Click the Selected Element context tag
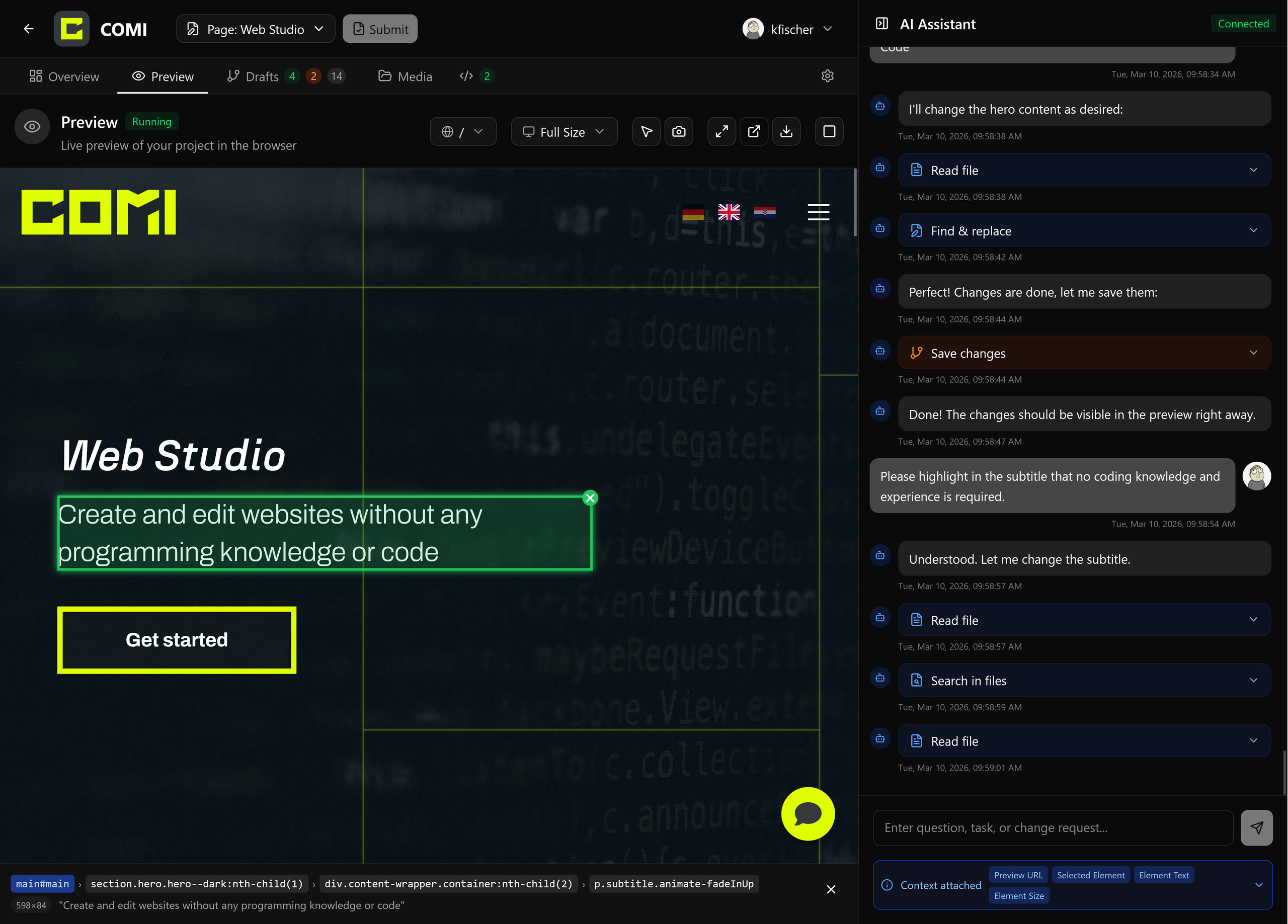 click(1090, 875)
